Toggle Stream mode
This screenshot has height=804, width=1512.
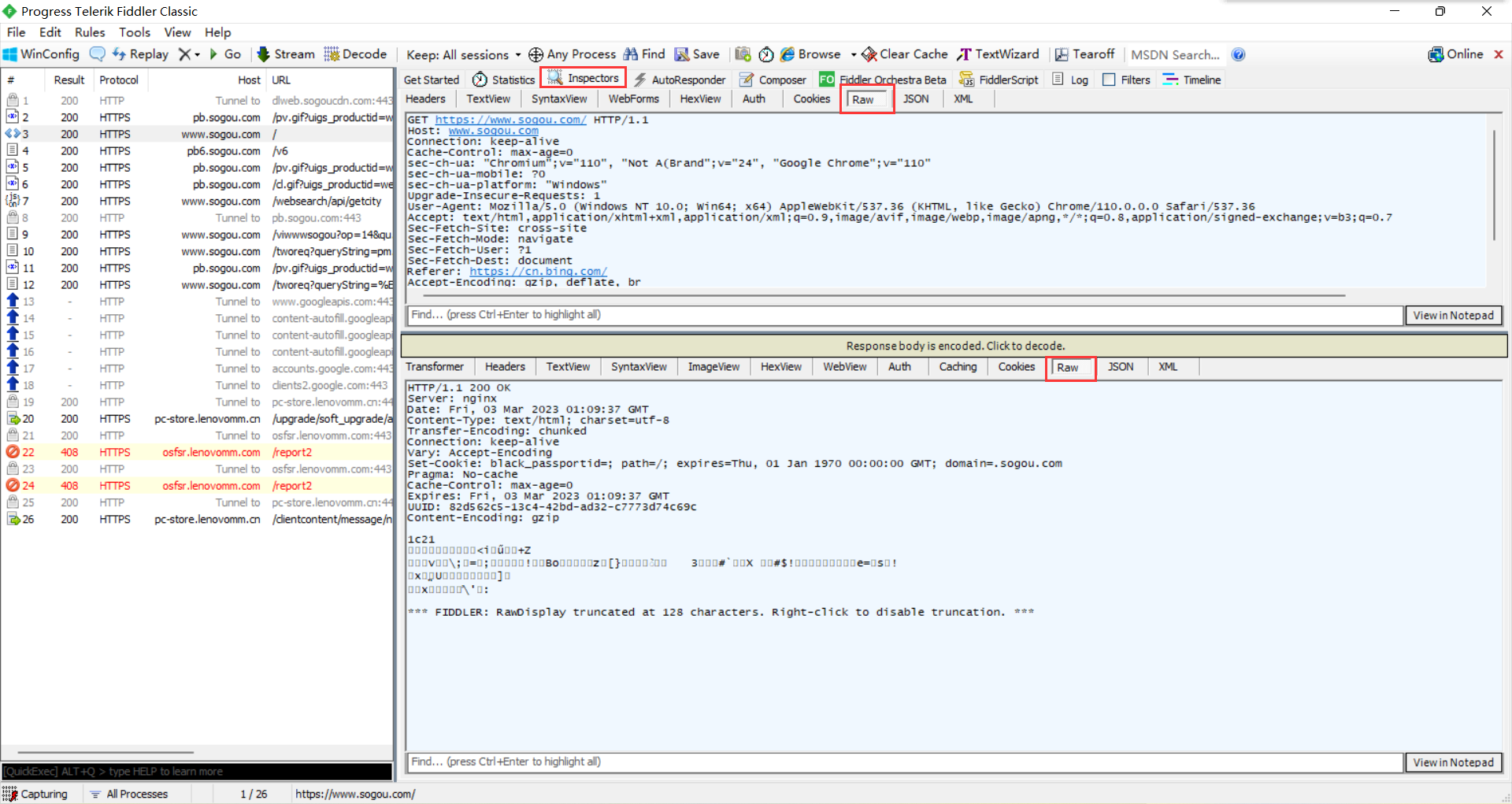click(286, 54)
